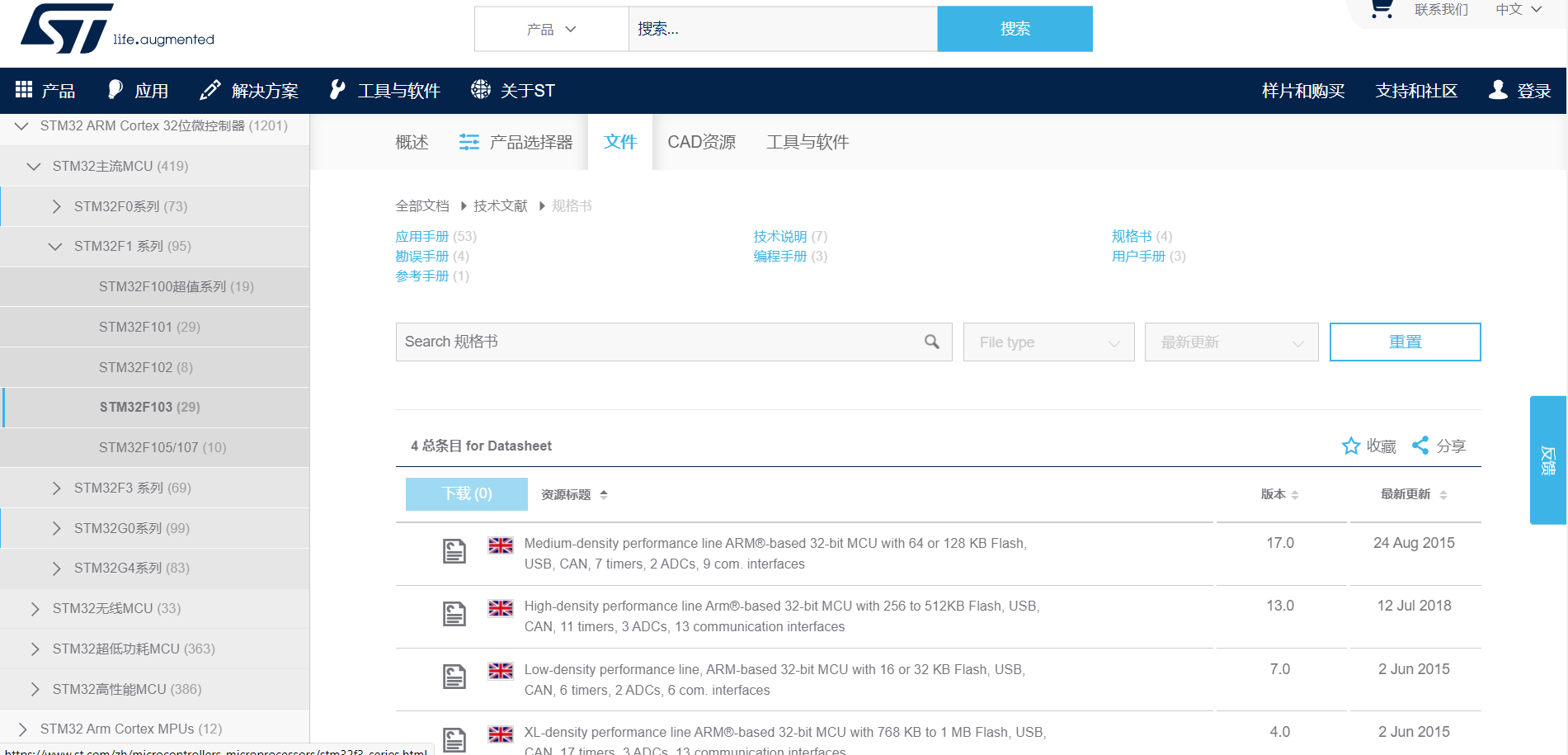Open the Medium-density datasheet document icon

(454, 551)
